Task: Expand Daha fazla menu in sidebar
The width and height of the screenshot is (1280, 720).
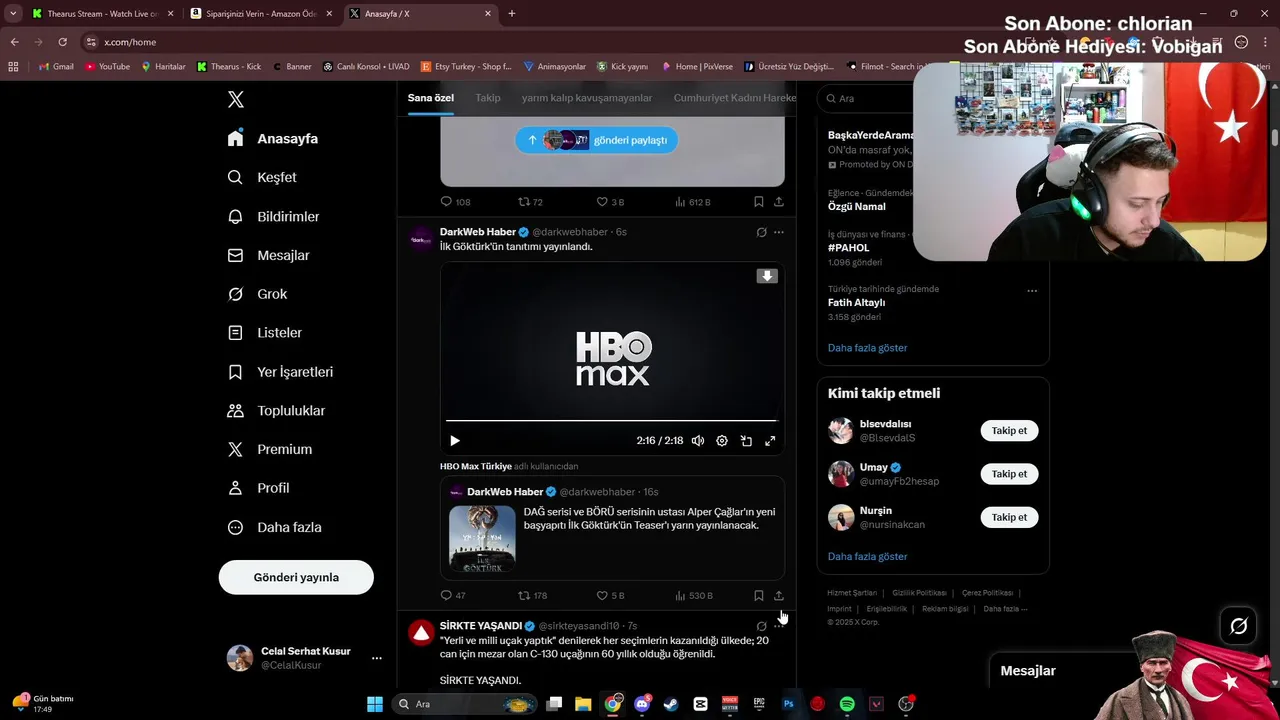Action: (x=274, y=527)
